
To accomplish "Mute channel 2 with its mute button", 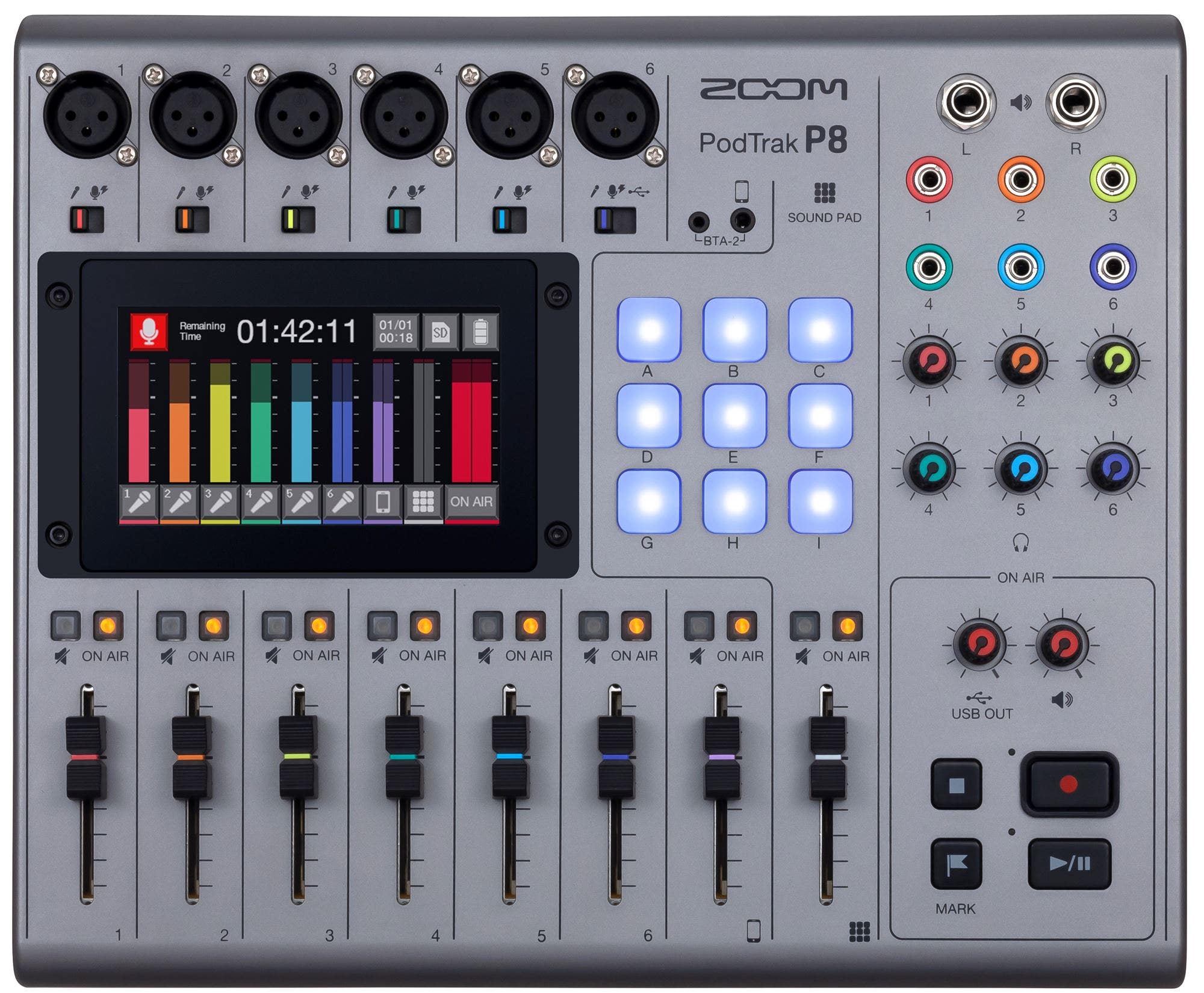I will [172, 626].
